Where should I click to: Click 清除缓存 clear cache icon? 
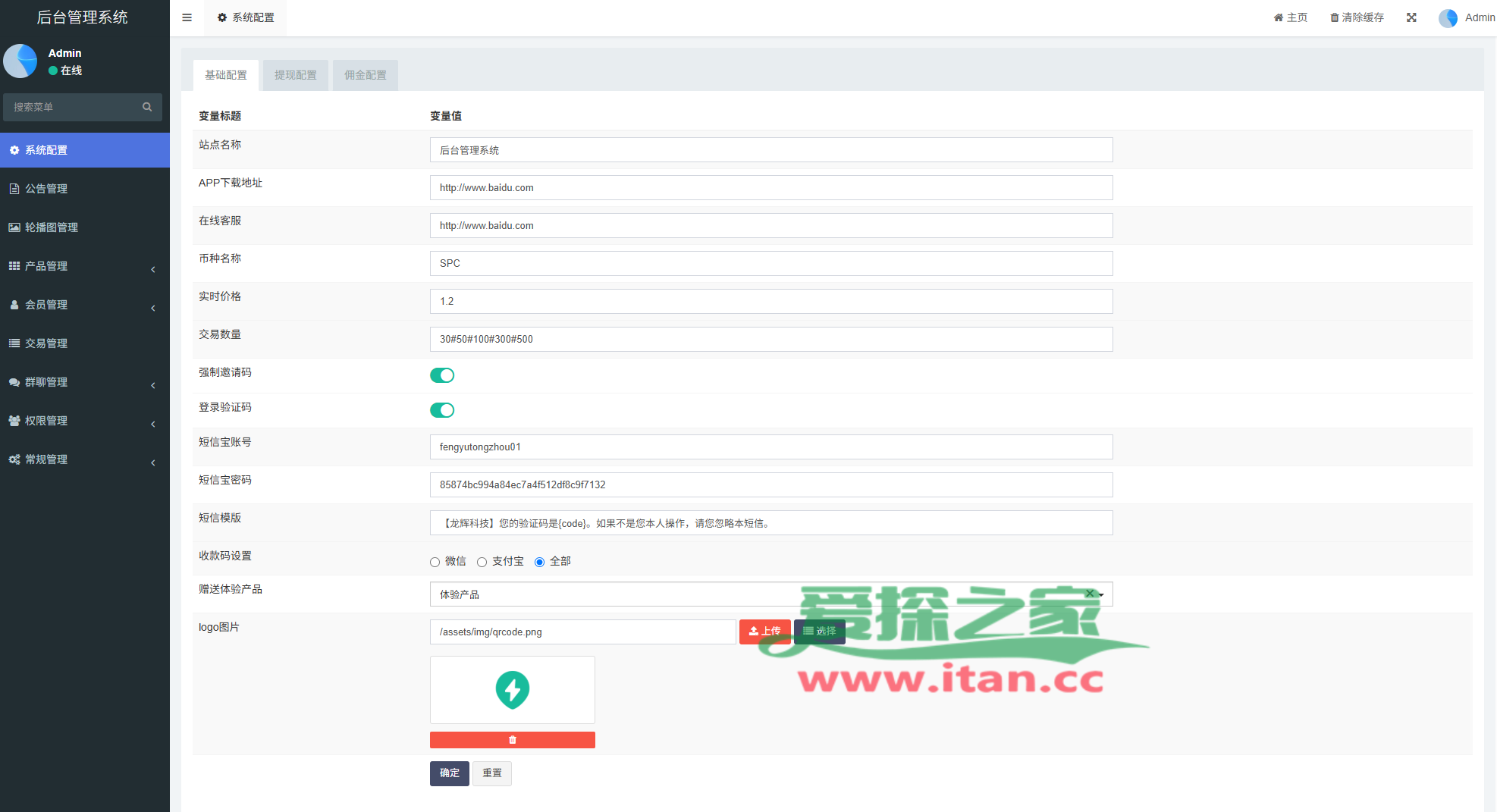coord(1335,17)
